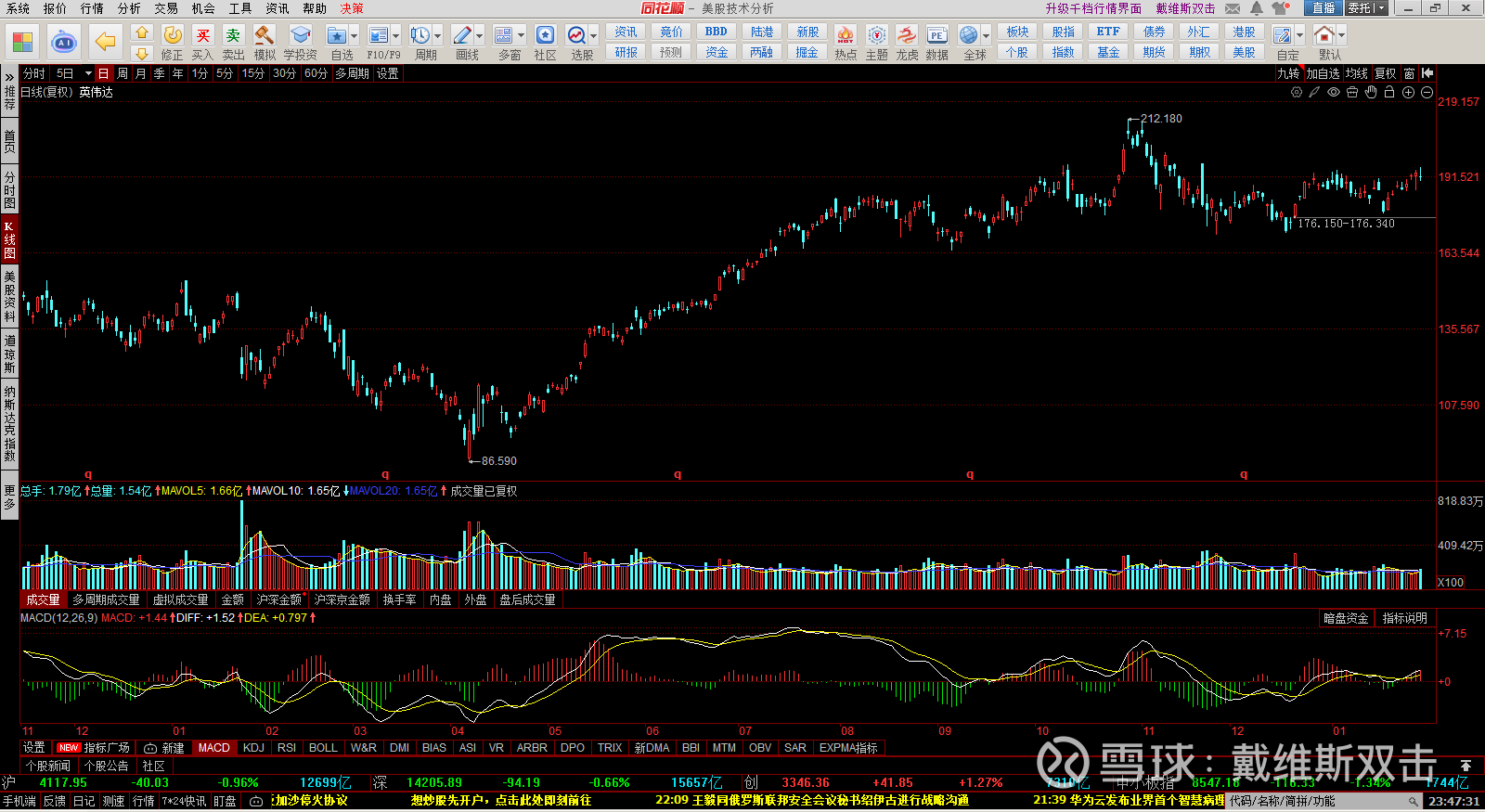The width and height of the screenshot is (1485, 812).
Task: Open 升级千档行情界面 upgrade link
Action: point(1093,8)
